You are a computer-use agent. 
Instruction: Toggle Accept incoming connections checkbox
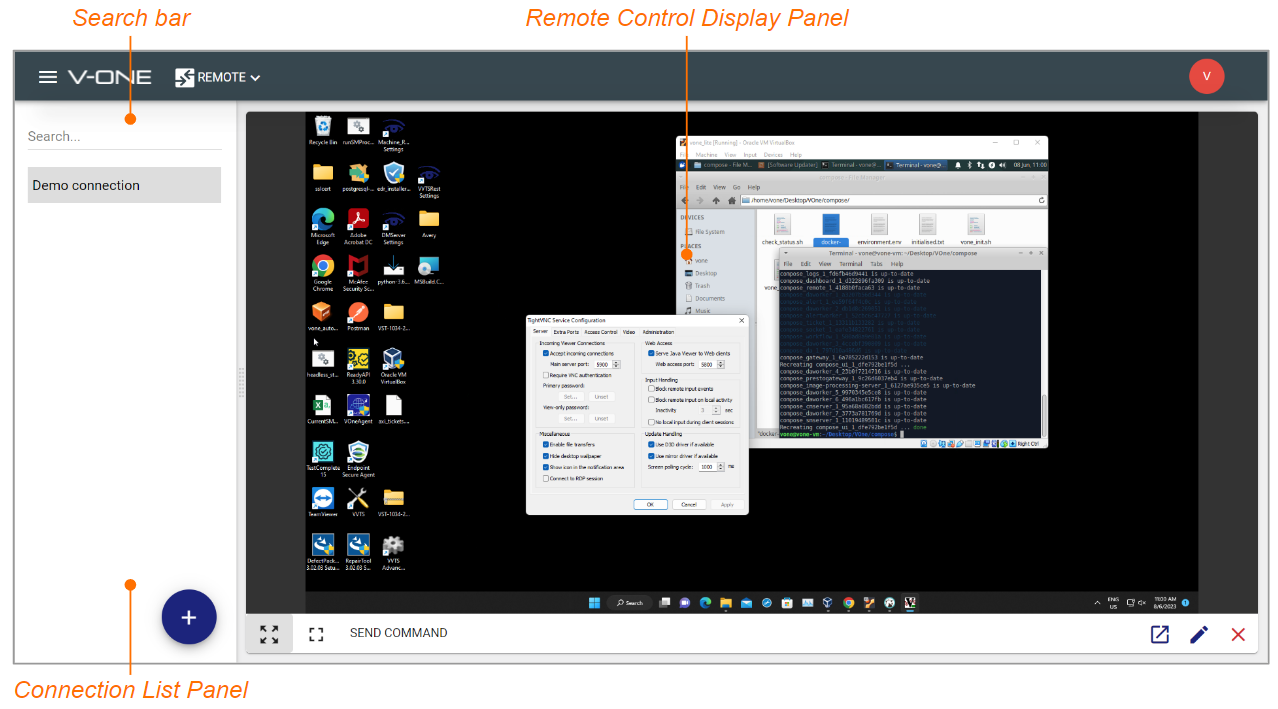click(x=546, y=353)
